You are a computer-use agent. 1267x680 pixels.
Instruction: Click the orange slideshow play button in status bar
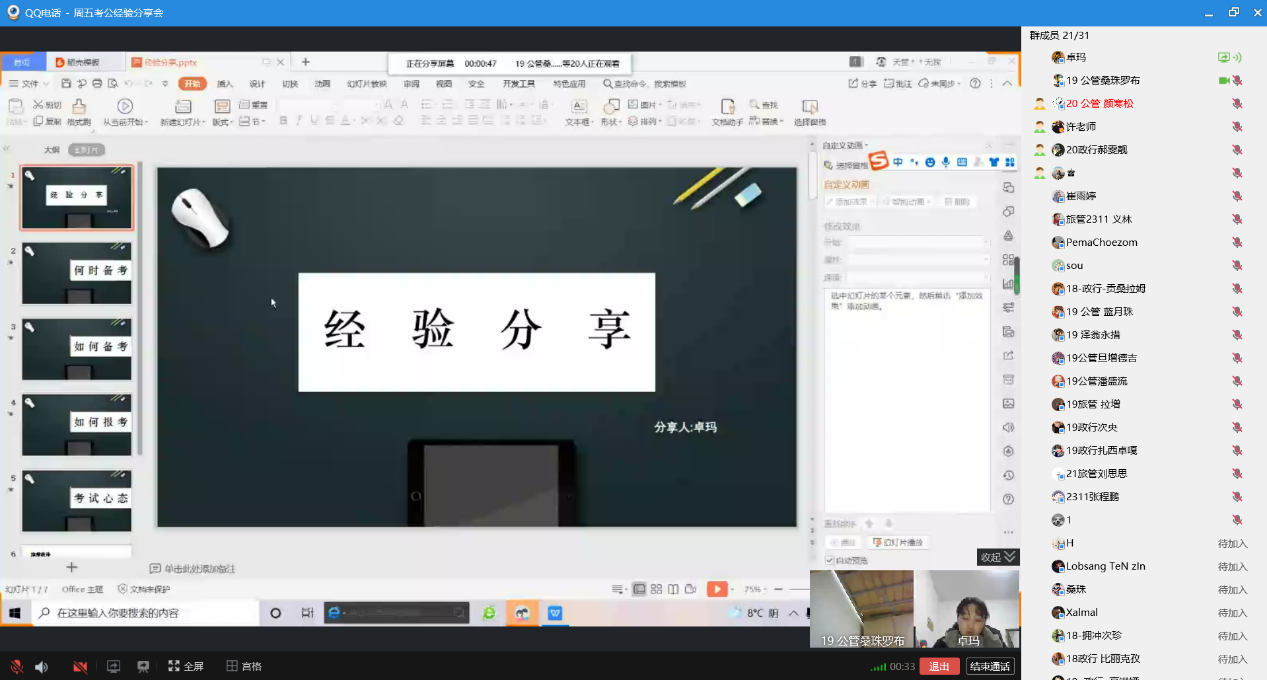click(717, 589)
